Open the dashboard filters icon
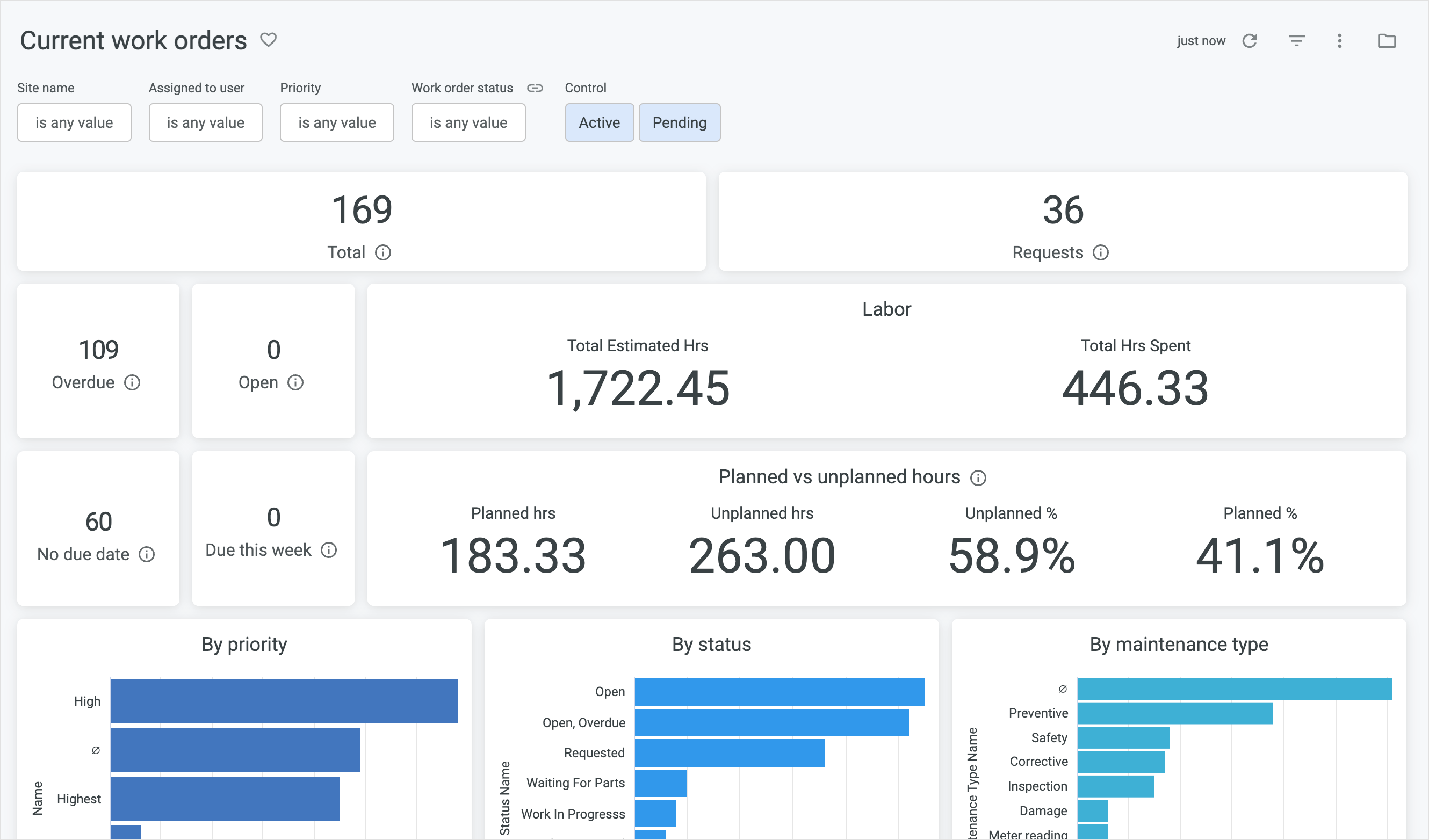This screenshot has height=840, width=1429. tap(1296, 41)
